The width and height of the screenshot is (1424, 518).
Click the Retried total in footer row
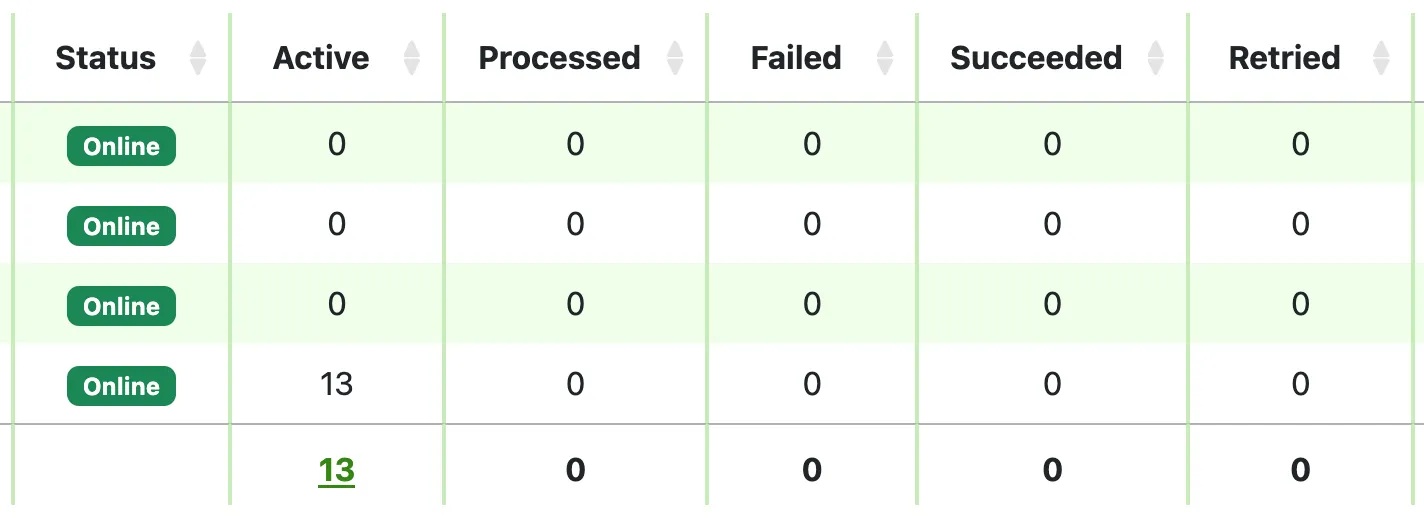(1300, 470)
